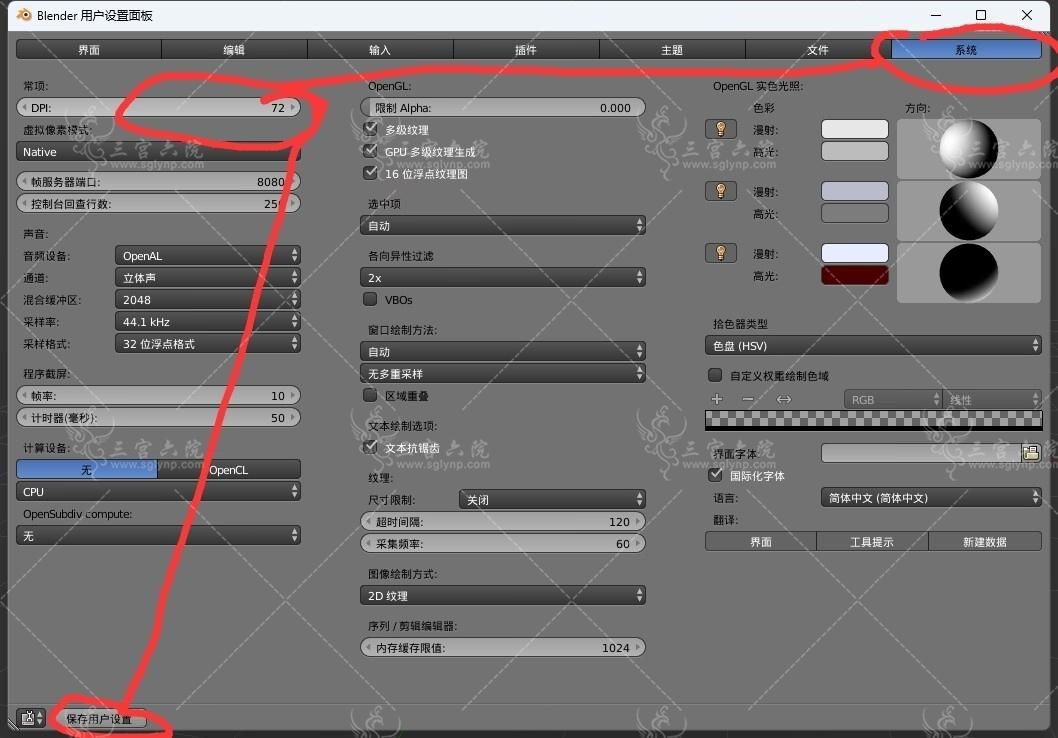Toggle the lamp beside the dark red specular swatch
Viewport: 1058px width, 738px height.
[x=721, y=253]
